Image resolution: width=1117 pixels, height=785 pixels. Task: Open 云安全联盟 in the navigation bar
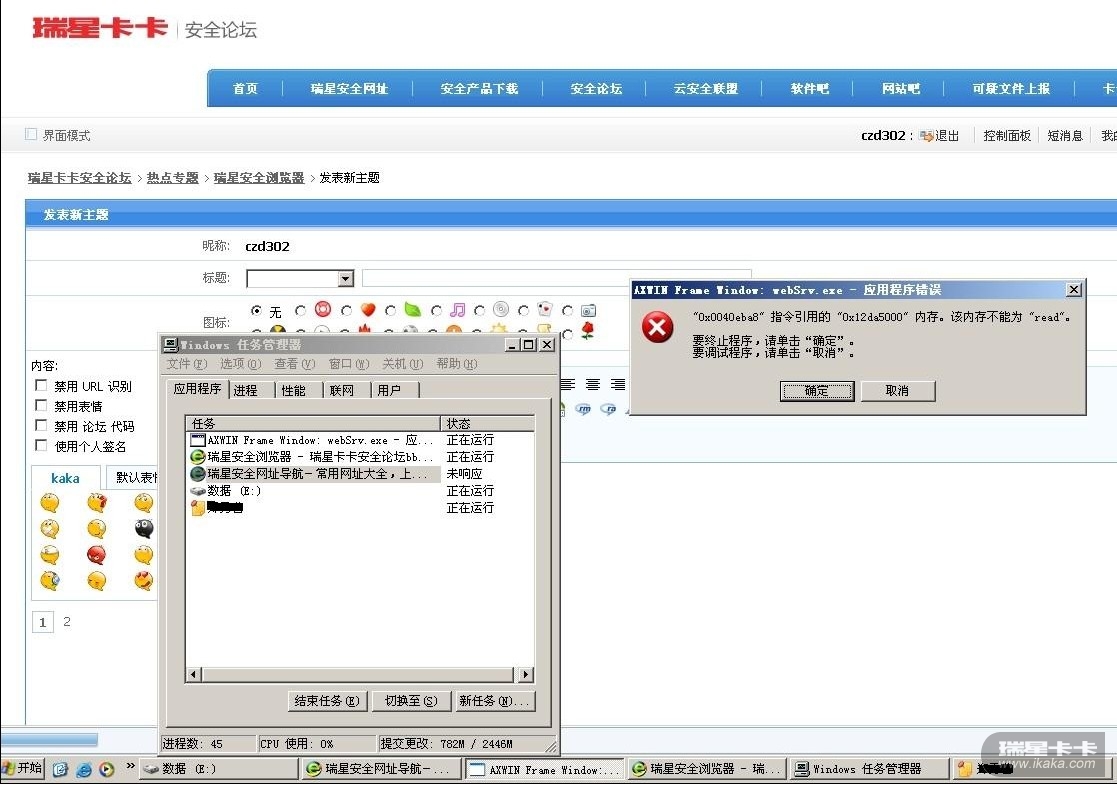click(x=705, y=89)
